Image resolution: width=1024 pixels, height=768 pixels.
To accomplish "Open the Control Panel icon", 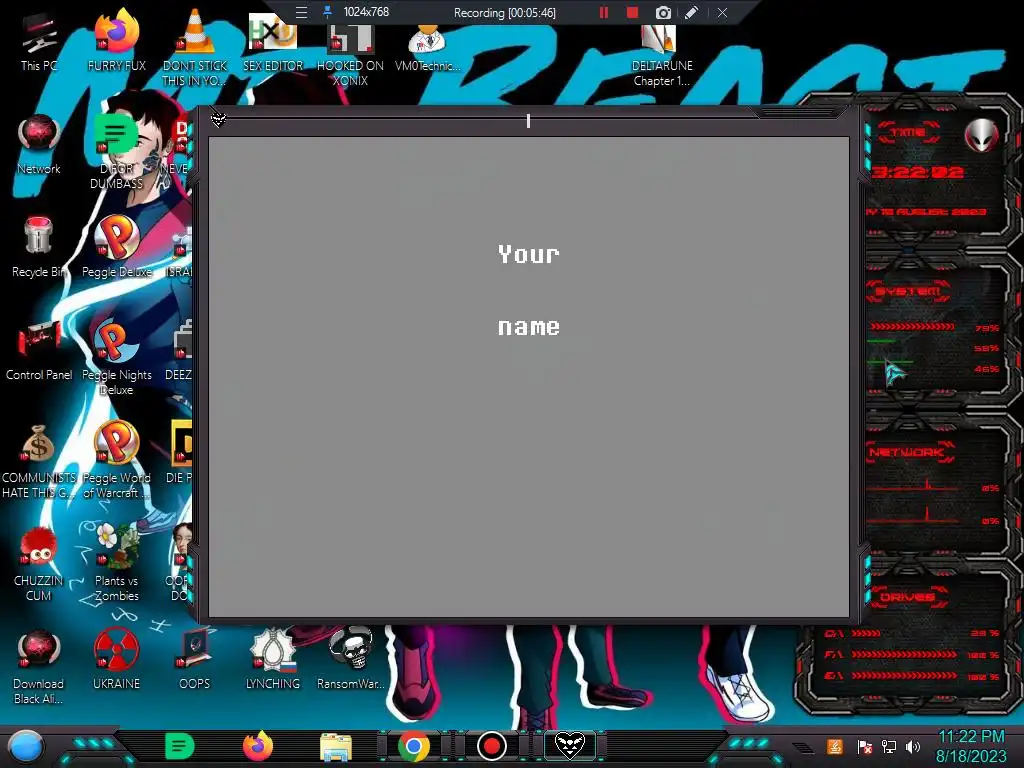I will coord(39,350).
